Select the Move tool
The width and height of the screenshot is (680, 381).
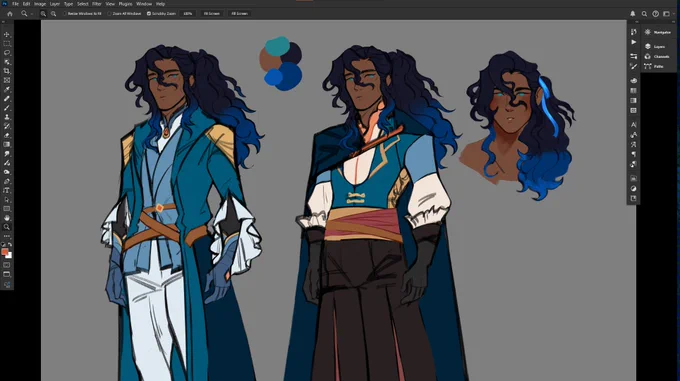coord(7,34)
